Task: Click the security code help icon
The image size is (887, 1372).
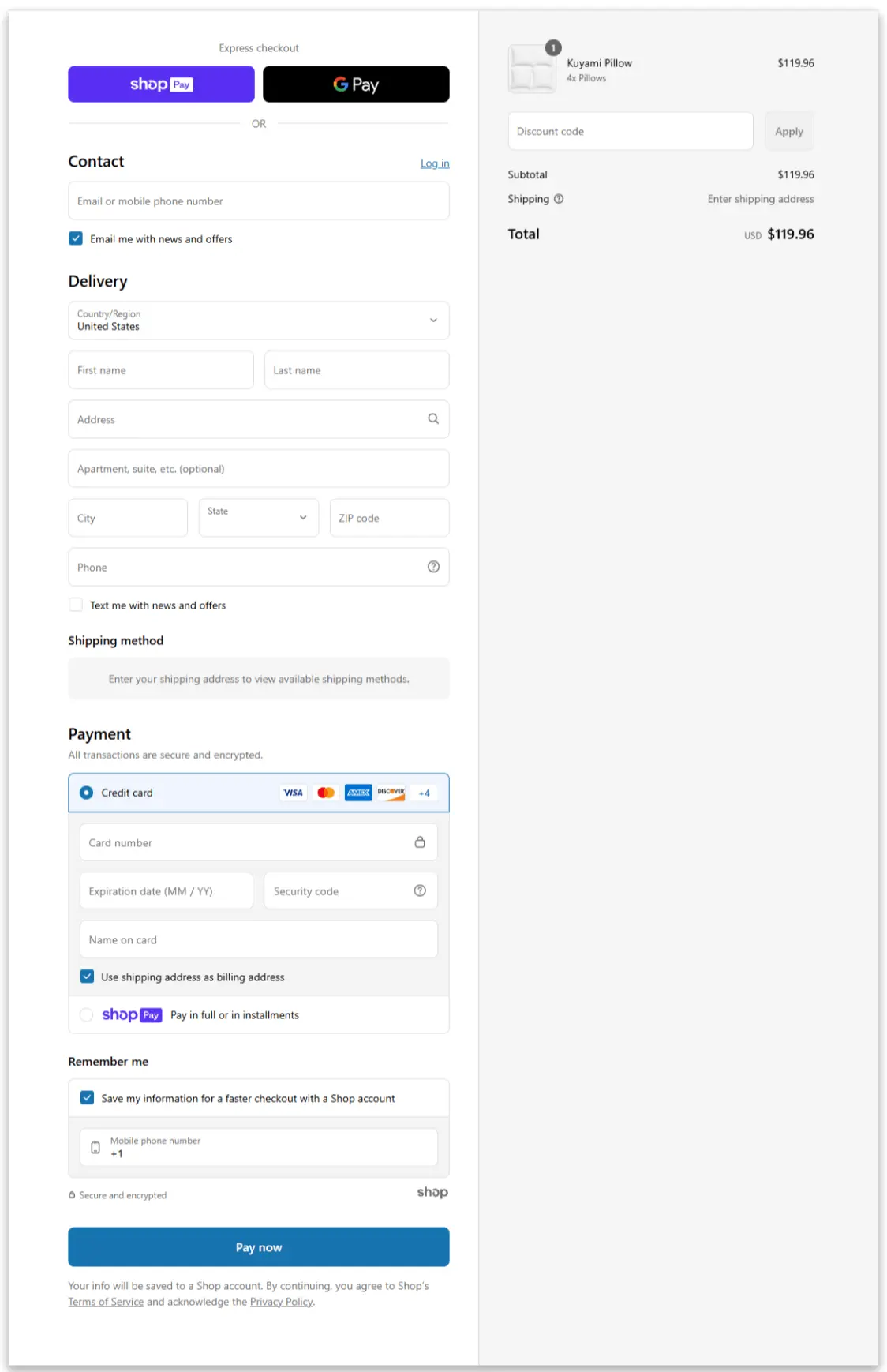Action: (420, 890)
